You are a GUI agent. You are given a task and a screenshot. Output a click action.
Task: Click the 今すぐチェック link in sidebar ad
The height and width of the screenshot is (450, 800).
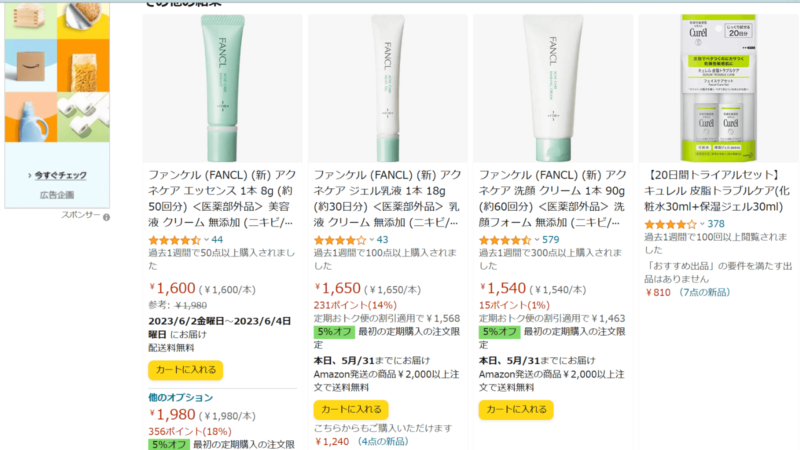tap(60, 175)
